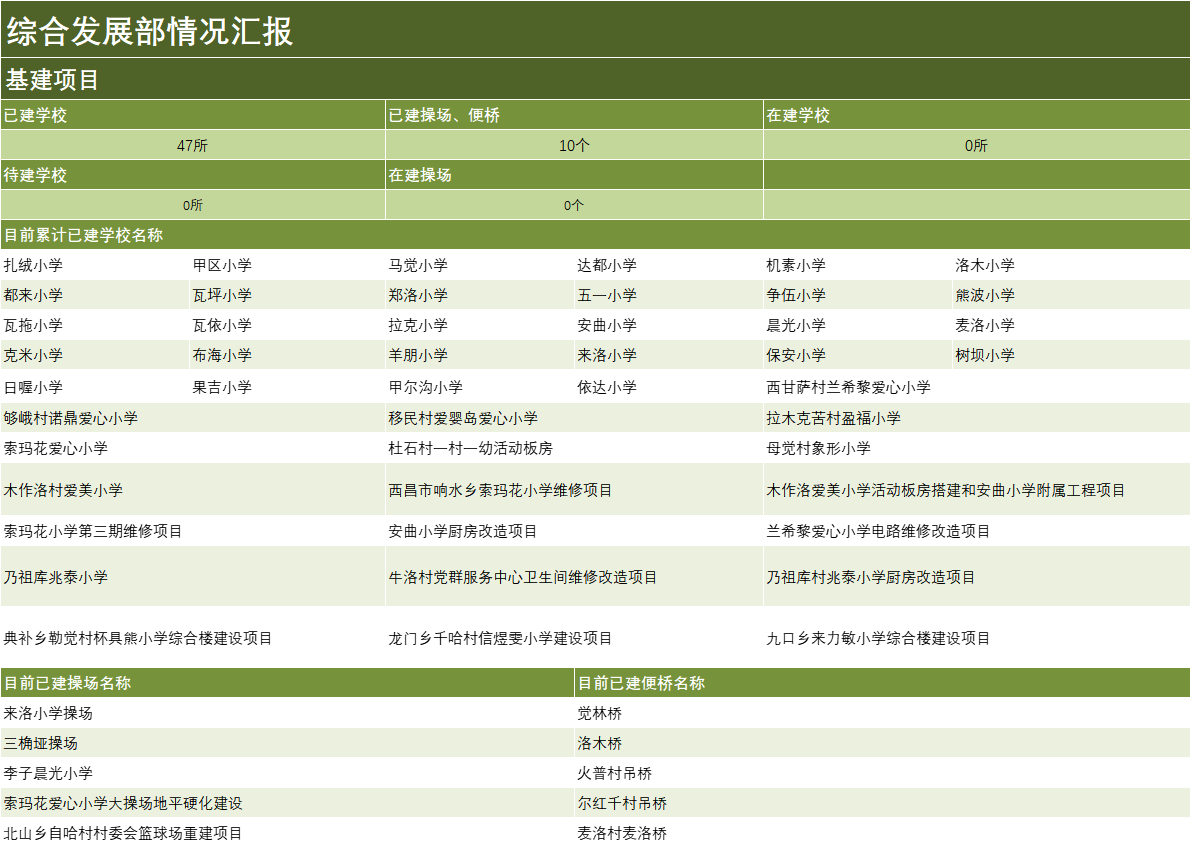Click the cell 龙门乡千哈村信煜雯小学建设项目

(574, 638)
